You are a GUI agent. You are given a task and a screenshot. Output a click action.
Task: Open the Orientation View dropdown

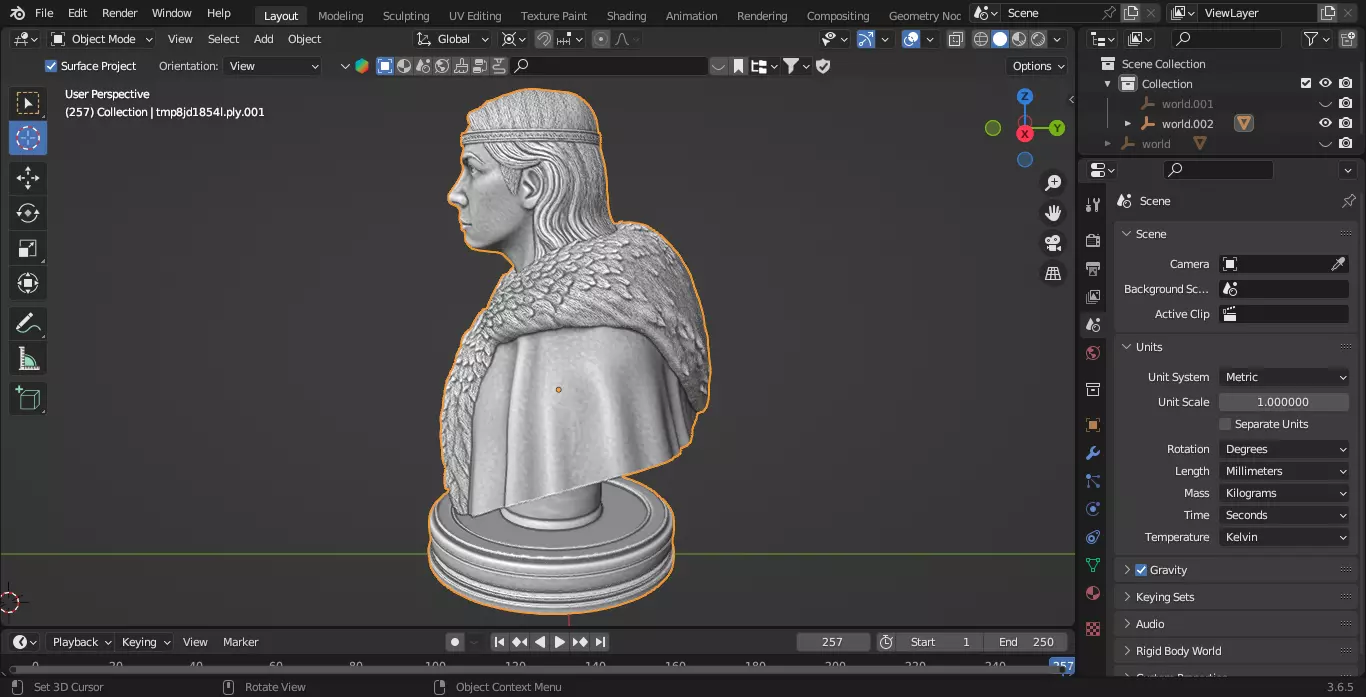point(274,66)
